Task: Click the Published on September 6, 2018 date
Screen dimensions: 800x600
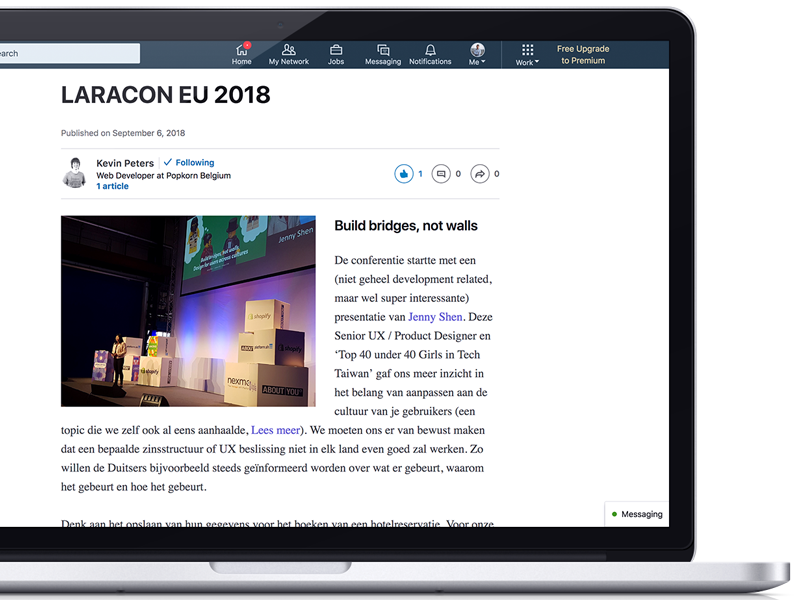Action: pos(123,133)
